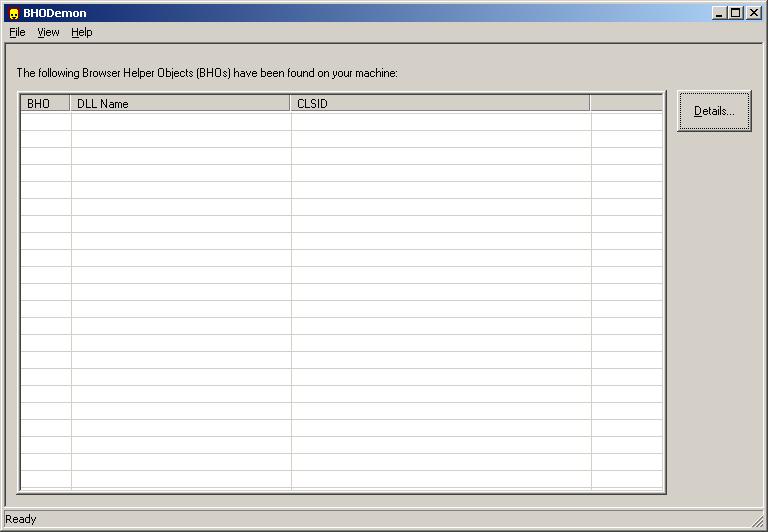Open the Help menu
768x532 pixels.
[x=81, y=32]
